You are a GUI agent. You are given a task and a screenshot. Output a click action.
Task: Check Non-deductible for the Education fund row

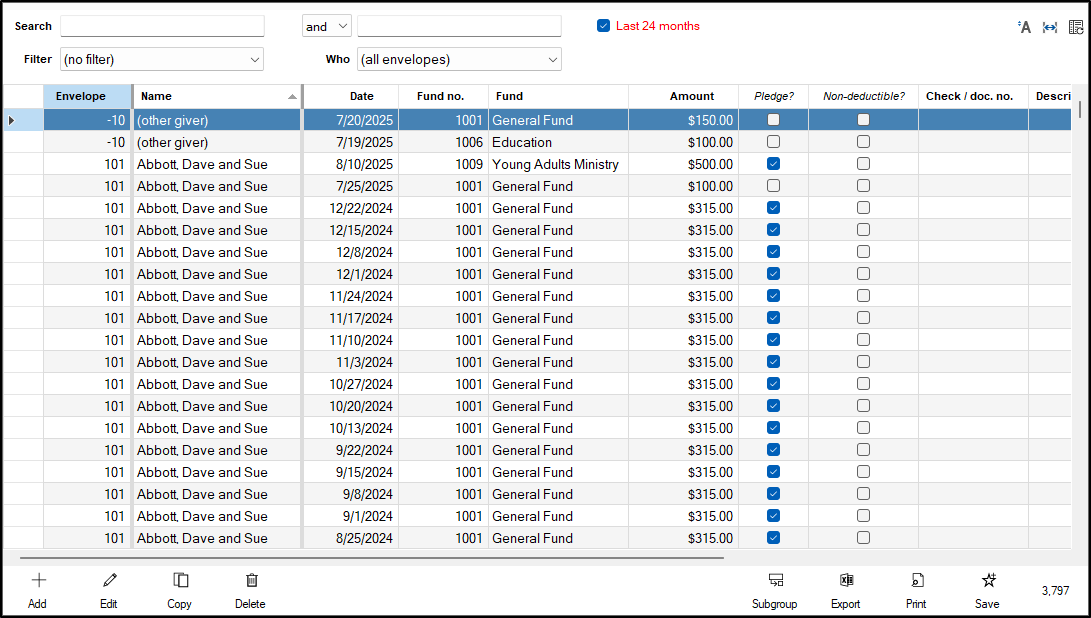[863, 142]
